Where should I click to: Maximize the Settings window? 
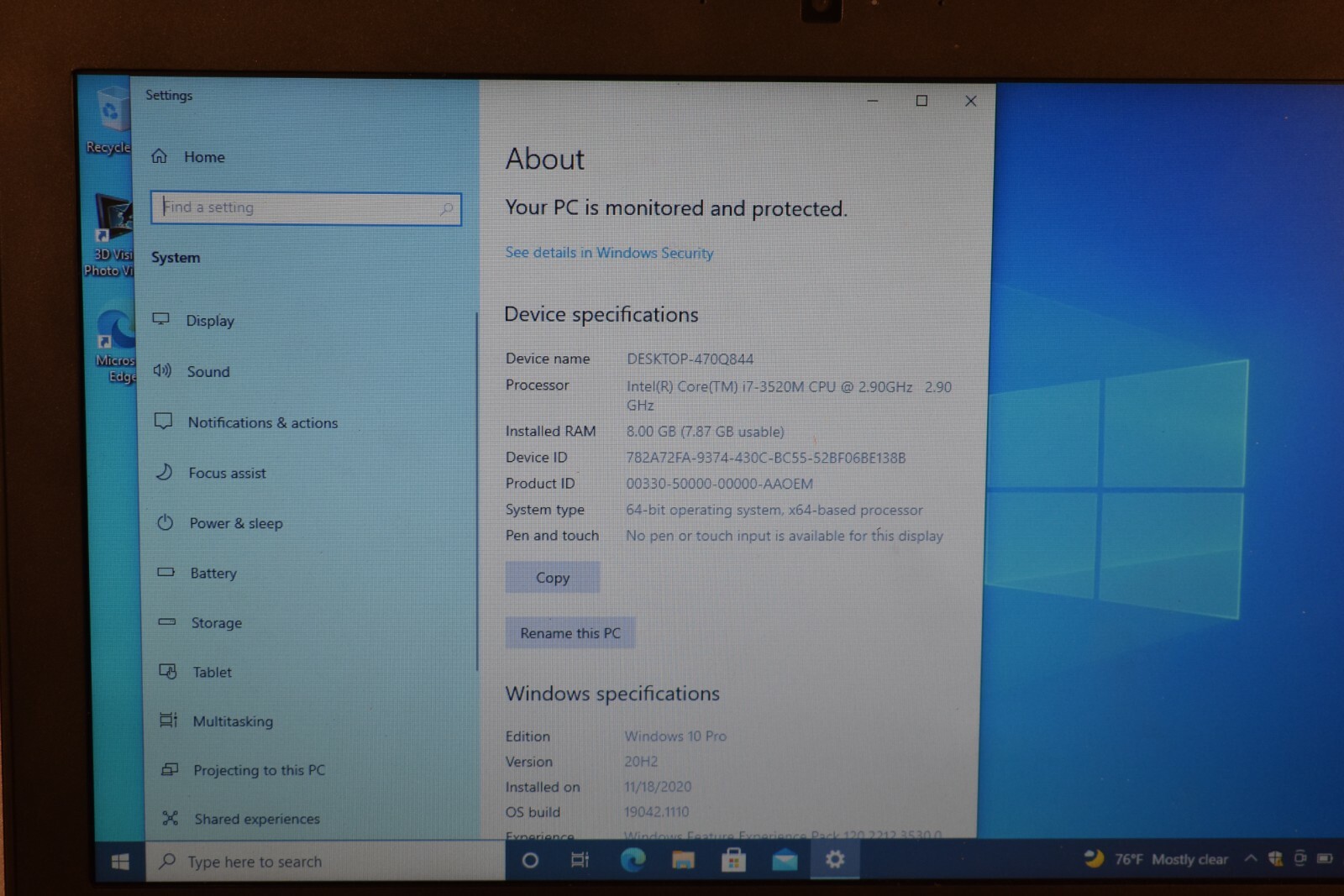(921, 101)
